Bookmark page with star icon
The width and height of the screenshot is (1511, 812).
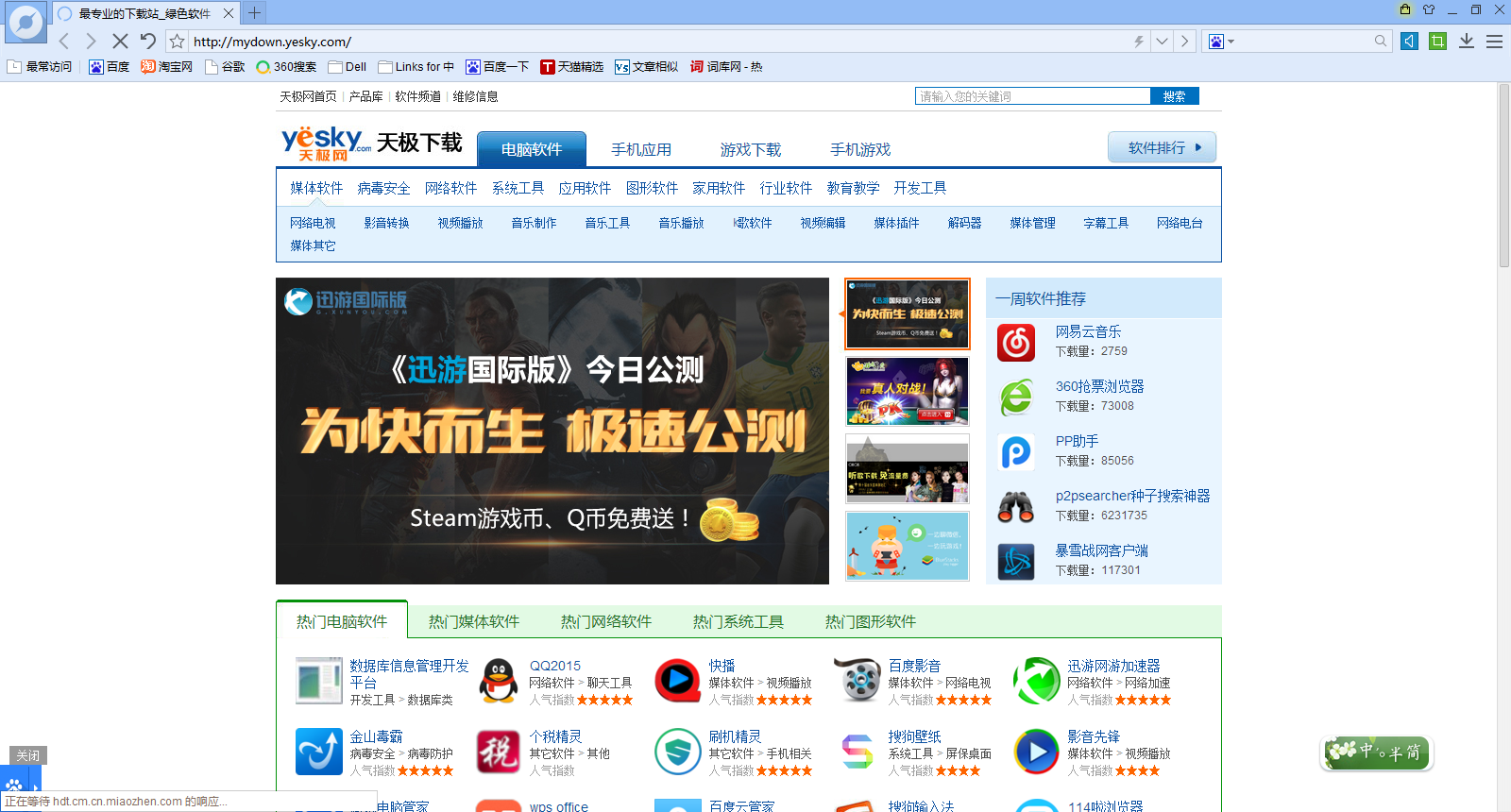177,42
